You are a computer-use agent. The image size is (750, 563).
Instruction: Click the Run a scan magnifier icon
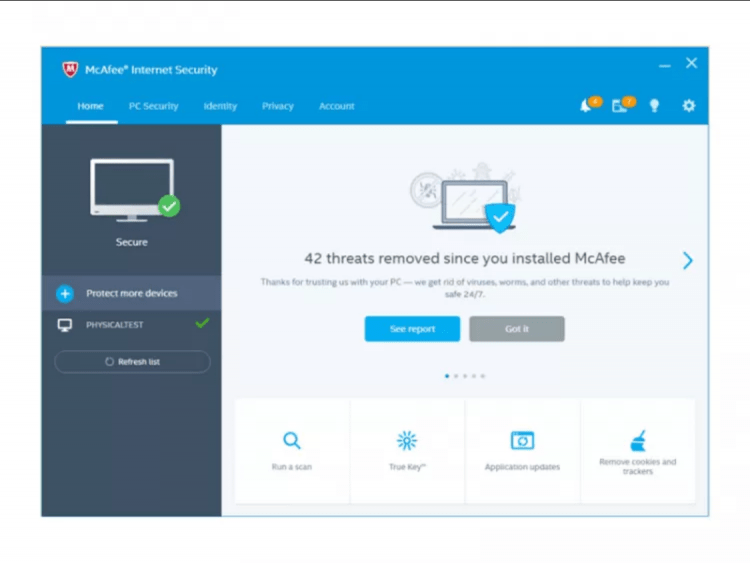point(291,440)
